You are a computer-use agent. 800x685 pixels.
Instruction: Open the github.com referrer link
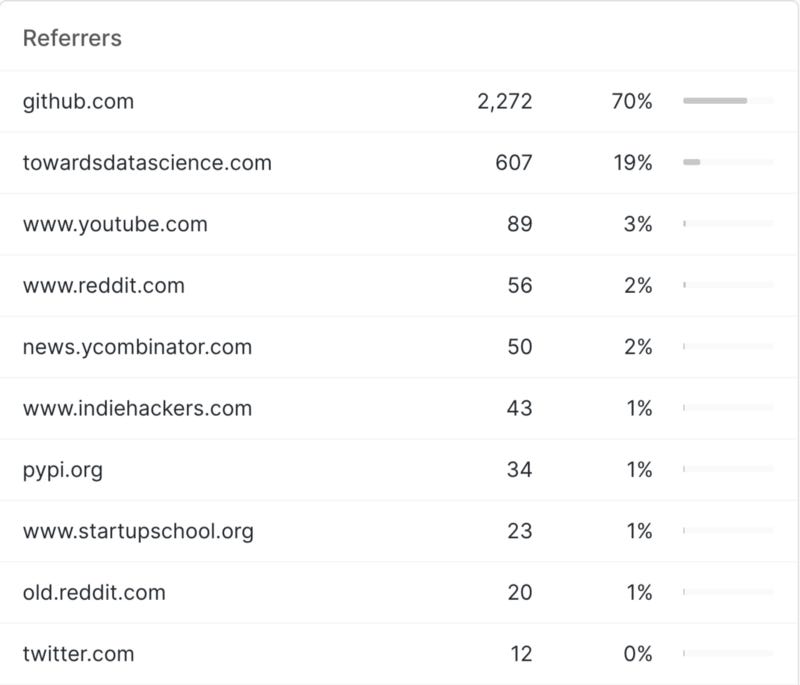tap(78, 101)
